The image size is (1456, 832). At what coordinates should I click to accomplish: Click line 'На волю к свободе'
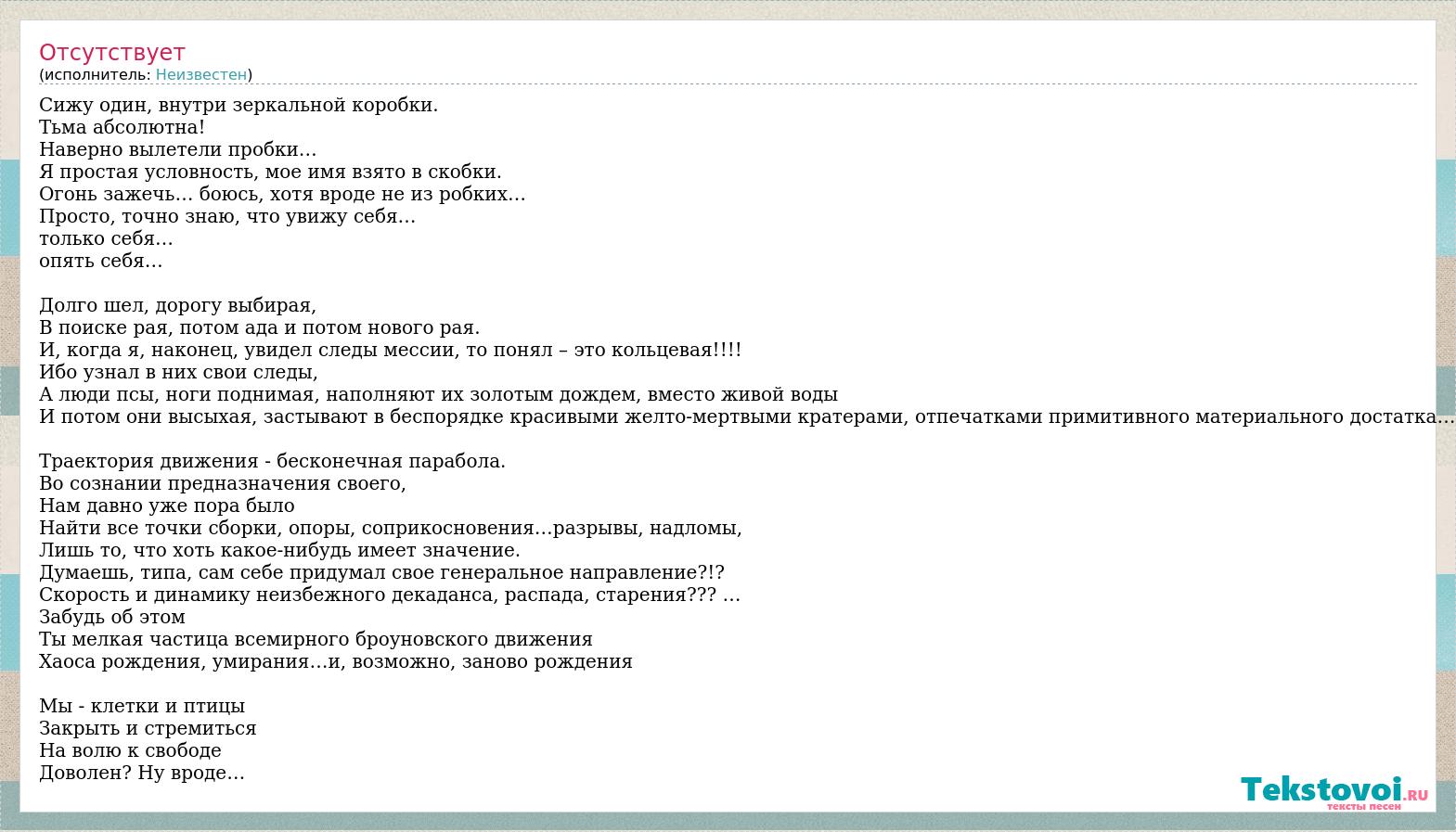pos(130,750)
